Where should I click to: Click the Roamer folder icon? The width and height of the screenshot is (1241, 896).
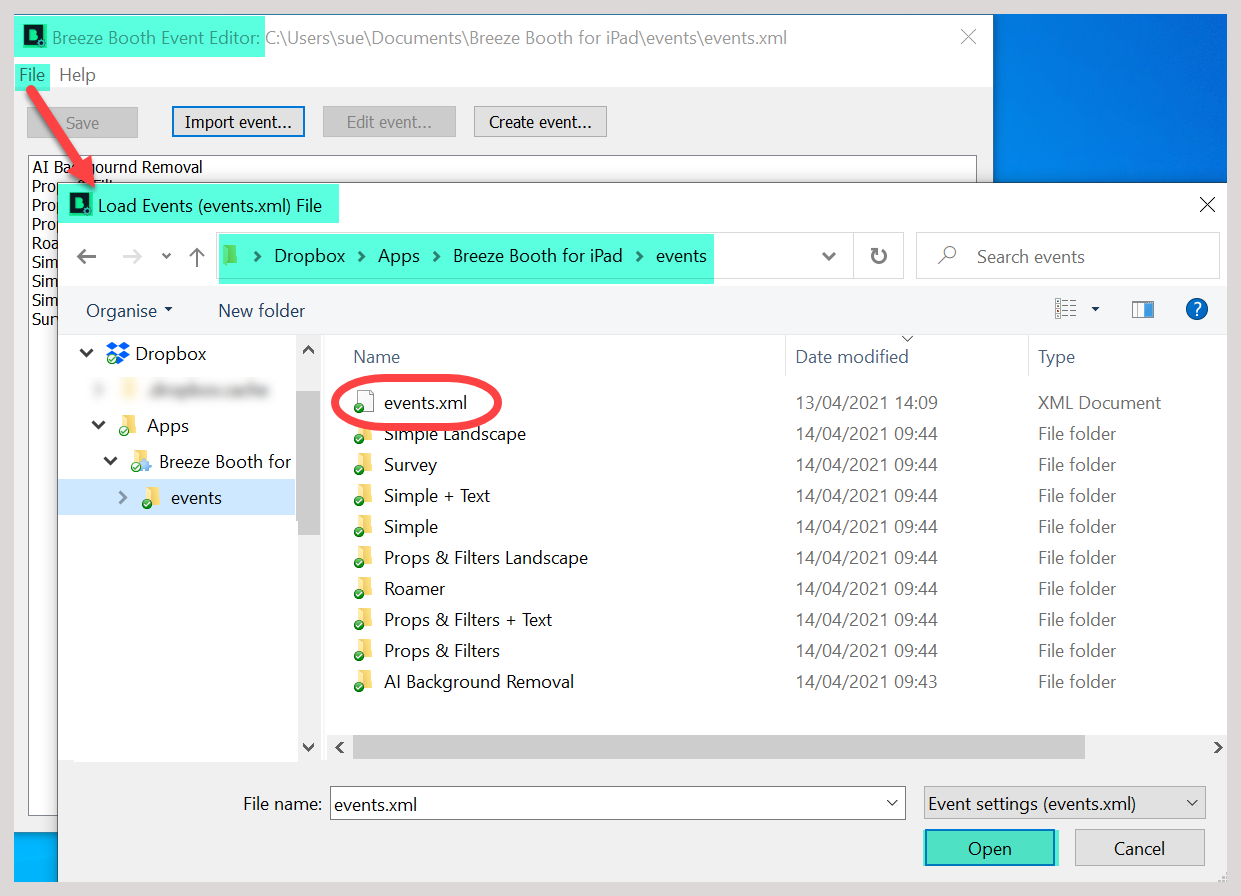[x=362, y=589]
